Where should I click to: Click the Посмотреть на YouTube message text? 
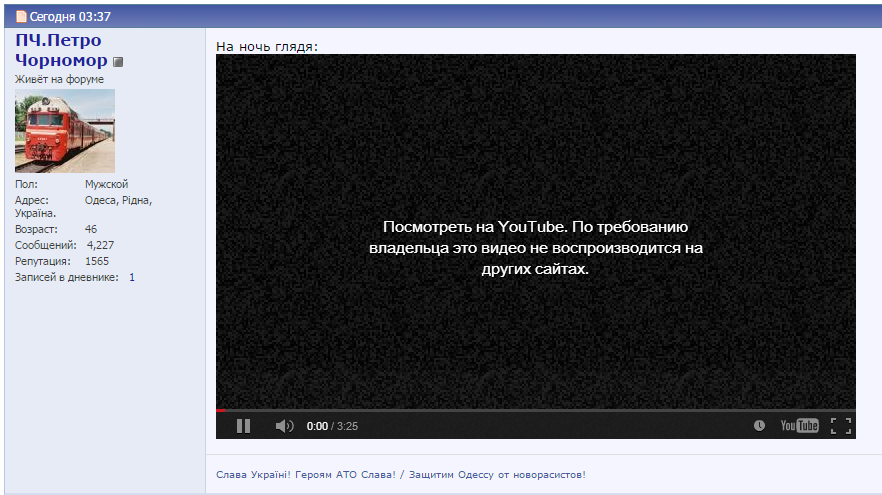[536, 248]
